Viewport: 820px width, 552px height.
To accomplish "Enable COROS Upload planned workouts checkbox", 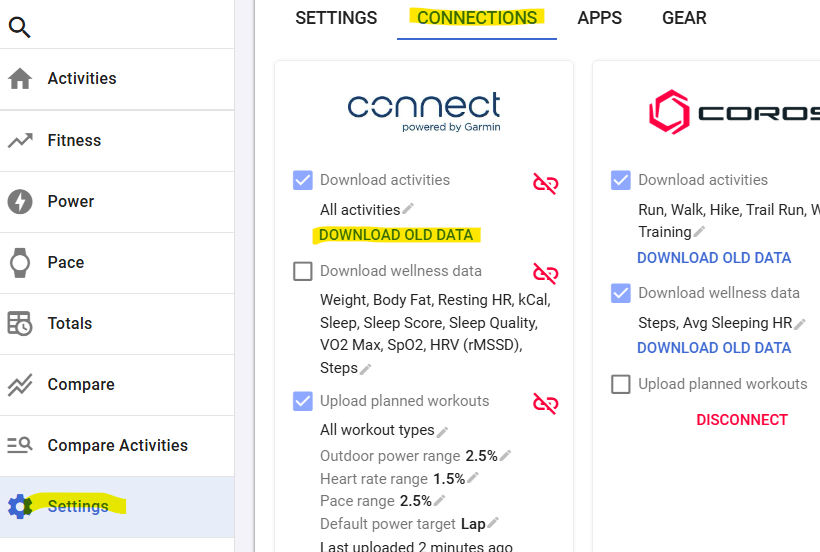I will 621,384.
